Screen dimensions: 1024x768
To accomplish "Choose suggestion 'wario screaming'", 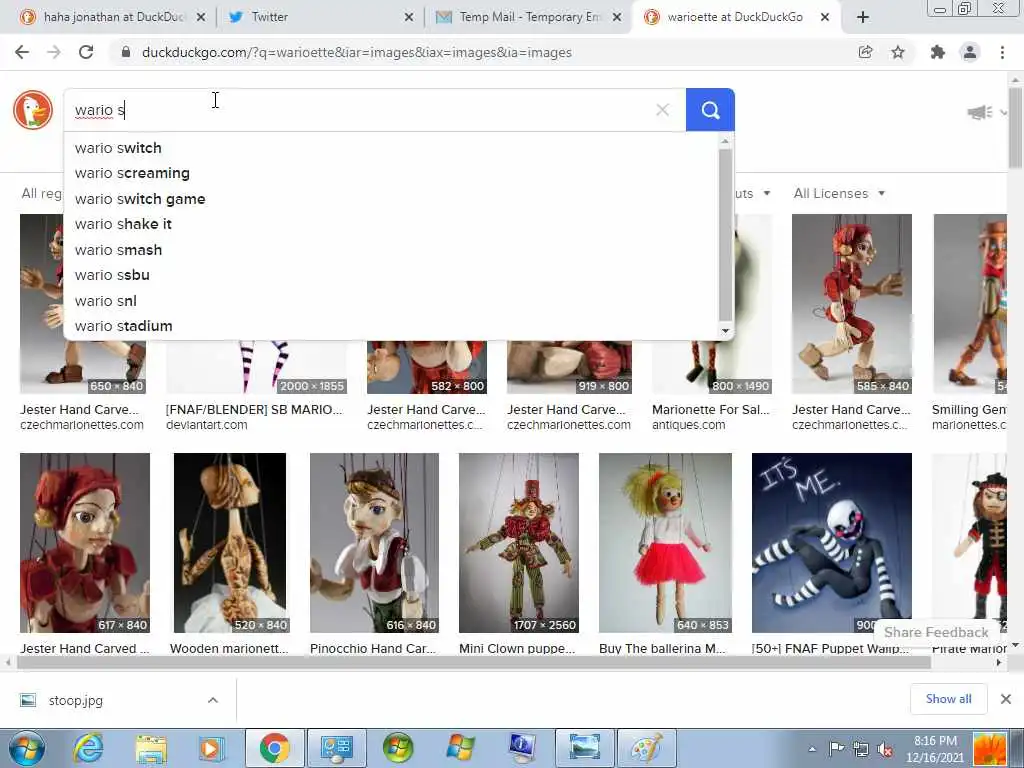I will pyautogui.click(x=392, y=173).
